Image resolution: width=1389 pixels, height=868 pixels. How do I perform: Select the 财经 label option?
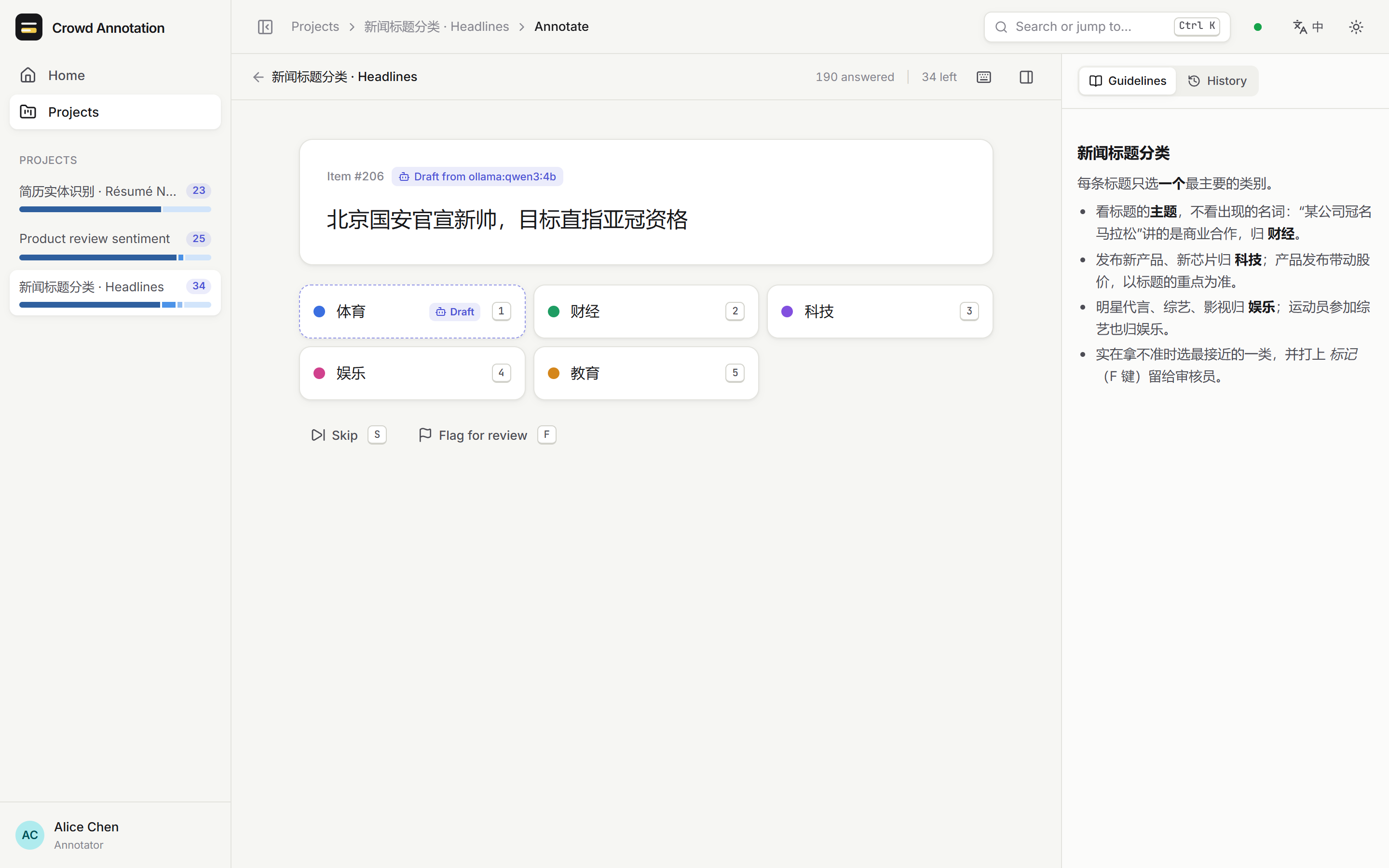coord(646,312)
